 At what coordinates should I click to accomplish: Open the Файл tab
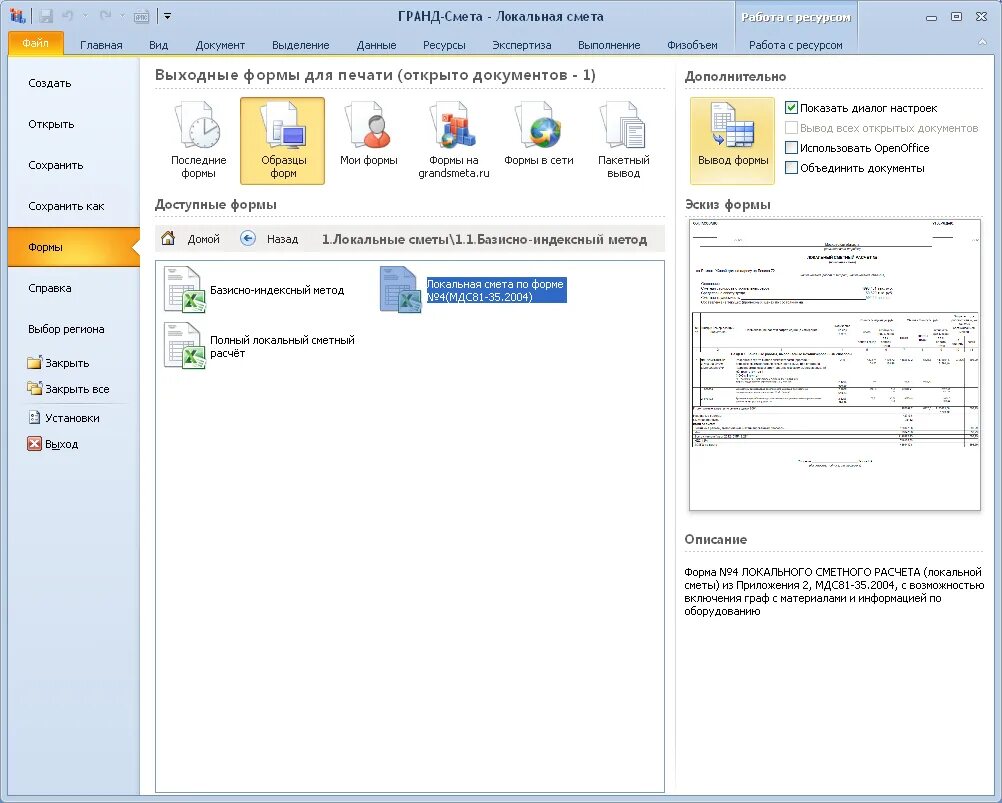click(36, 43)
